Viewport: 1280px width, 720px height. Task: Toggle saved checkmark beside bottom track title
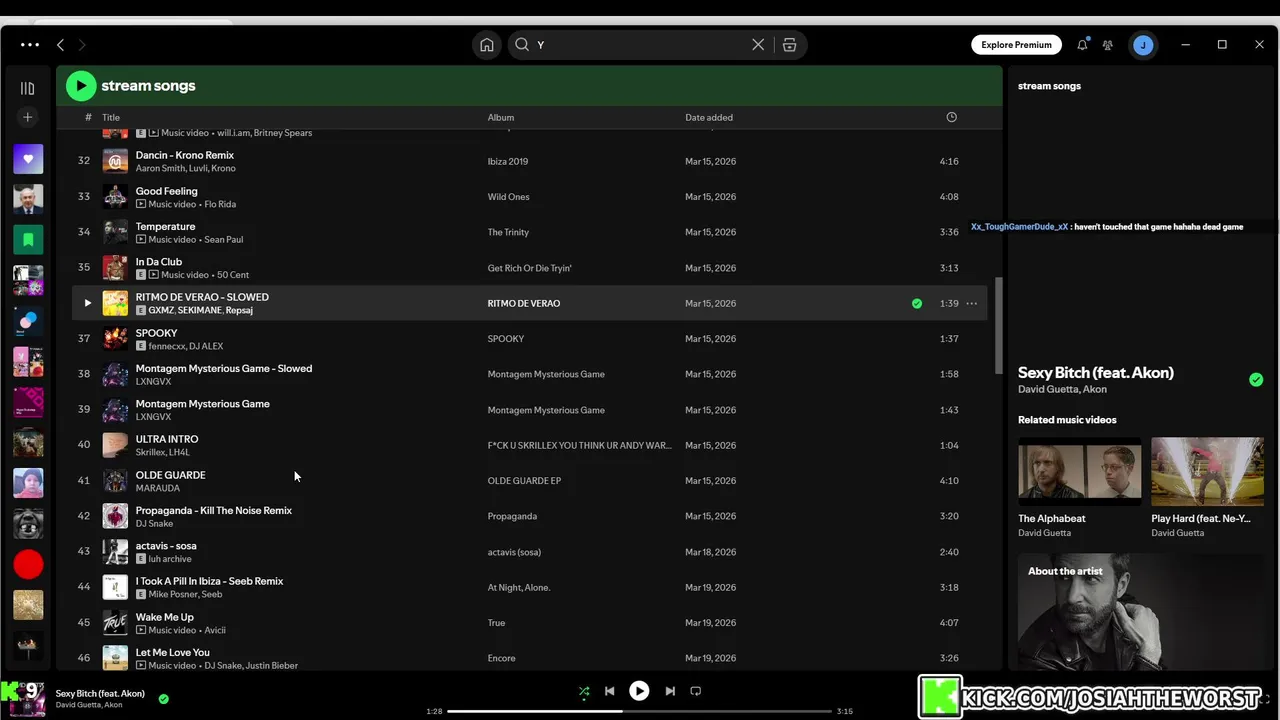[x=164, y=699]
